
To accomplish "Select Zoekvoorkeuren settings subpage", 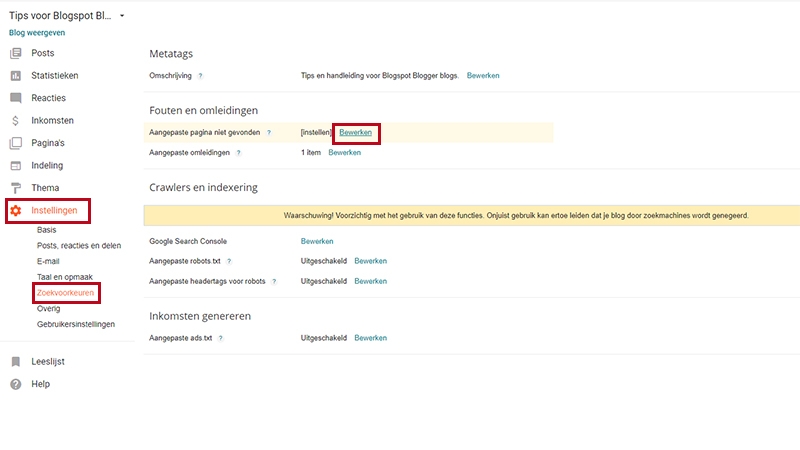I will [x=65, y=293].
